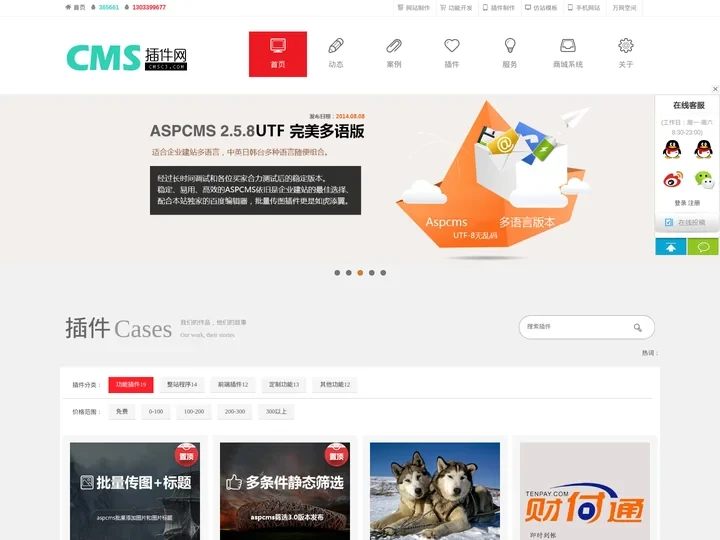Open the 动态 pencil icon menu

[x=336, y=54]
